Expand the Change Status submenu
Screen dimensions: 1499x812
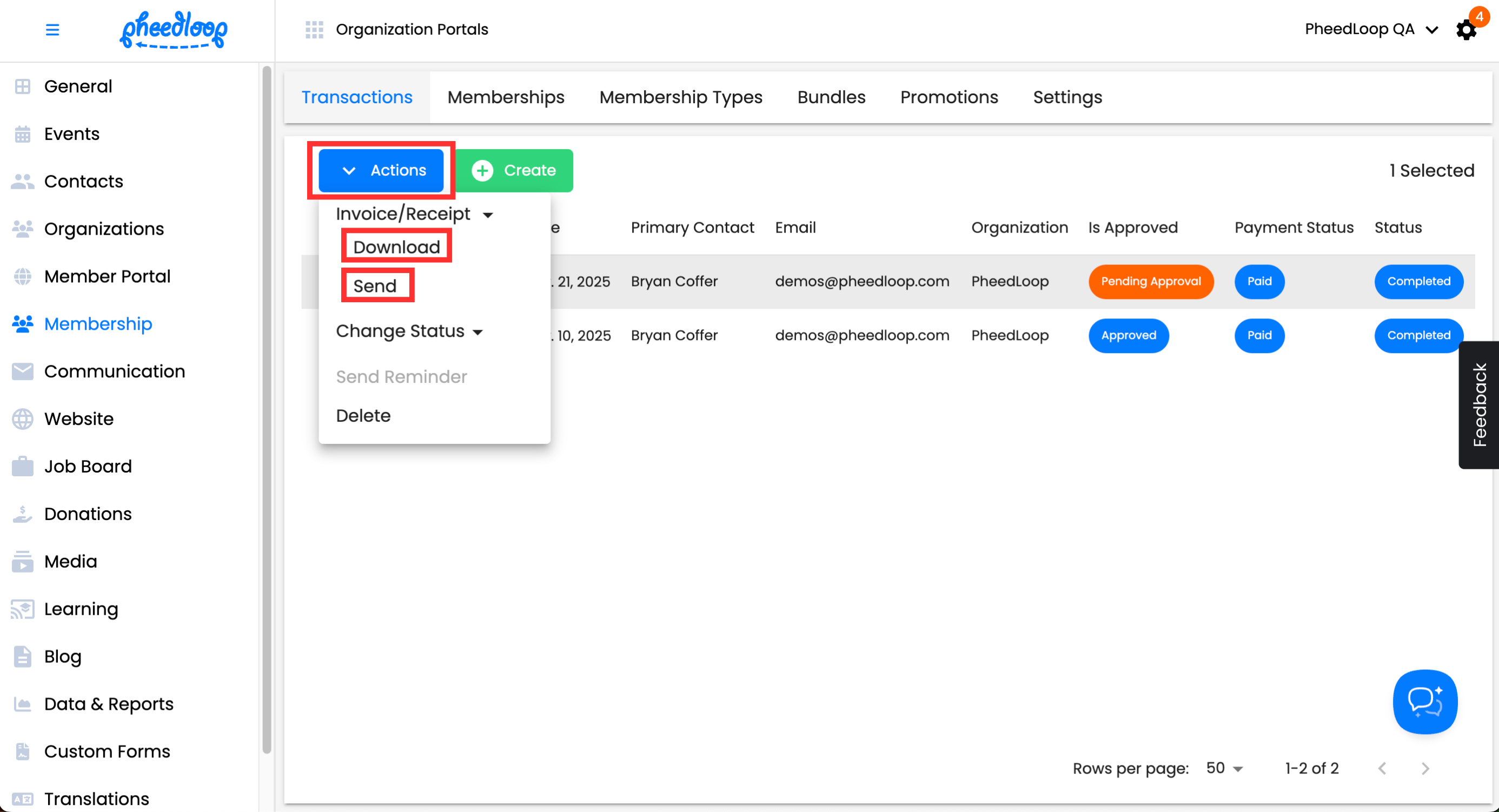409,331
